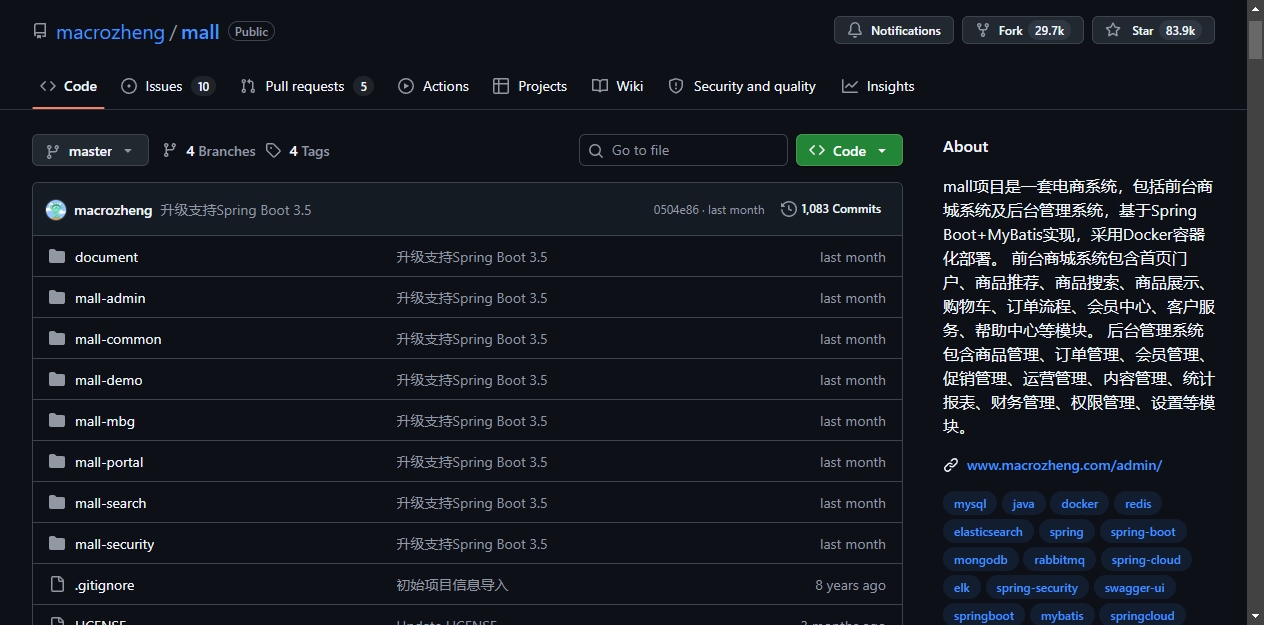
Task: Open the Projects tab
Action: [x=530, y=86]
